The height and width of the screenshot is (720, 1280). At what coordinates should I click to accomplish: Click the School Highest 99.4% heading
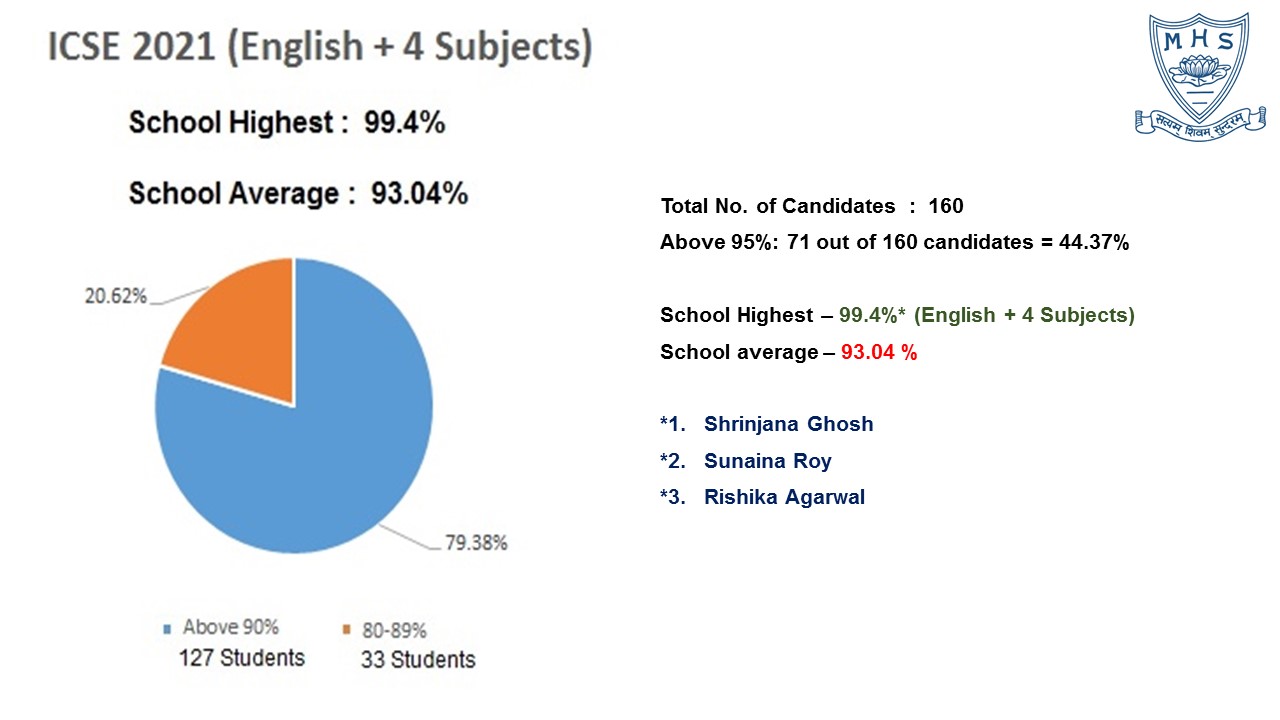point(287,123)
